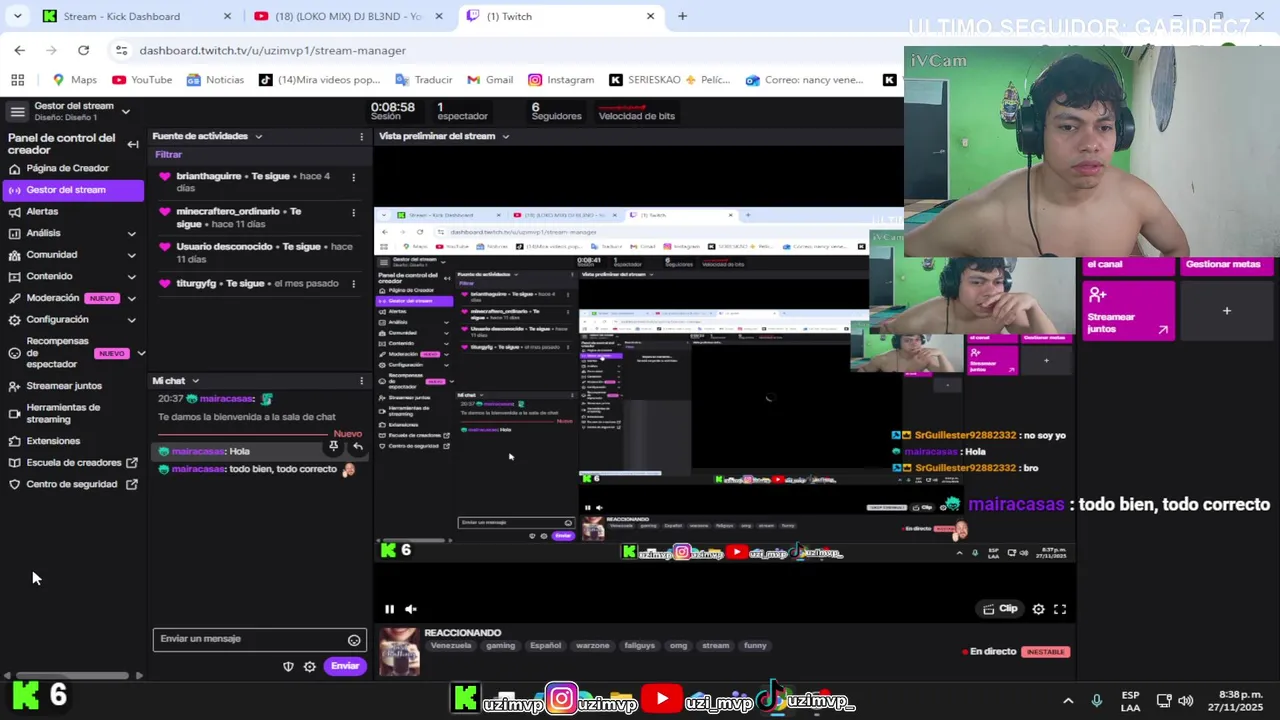Open the Gmail bookmark

[x=489, y=80]
